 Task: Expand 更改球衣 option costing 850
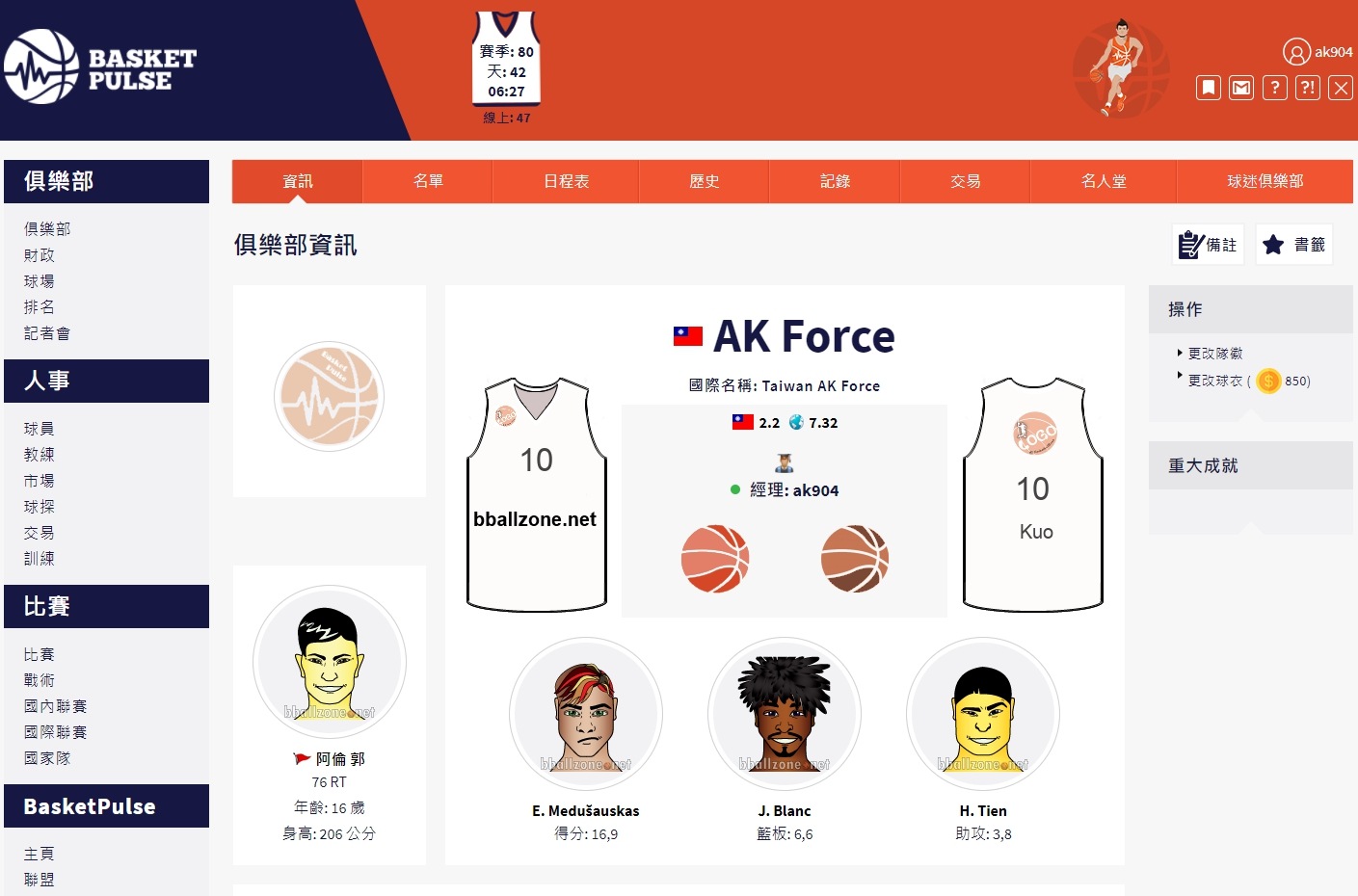click(x=1243, y=381)
